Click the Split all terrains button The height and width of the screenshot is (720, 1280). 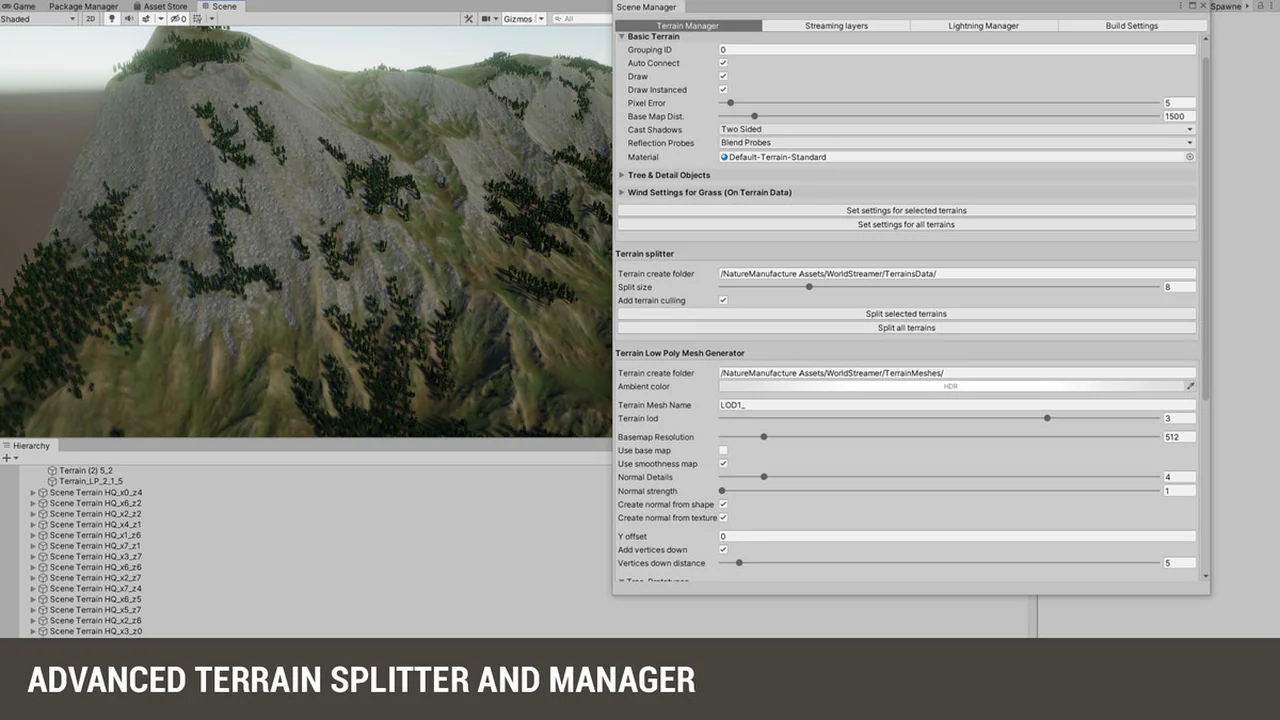[x=906, y=328]
